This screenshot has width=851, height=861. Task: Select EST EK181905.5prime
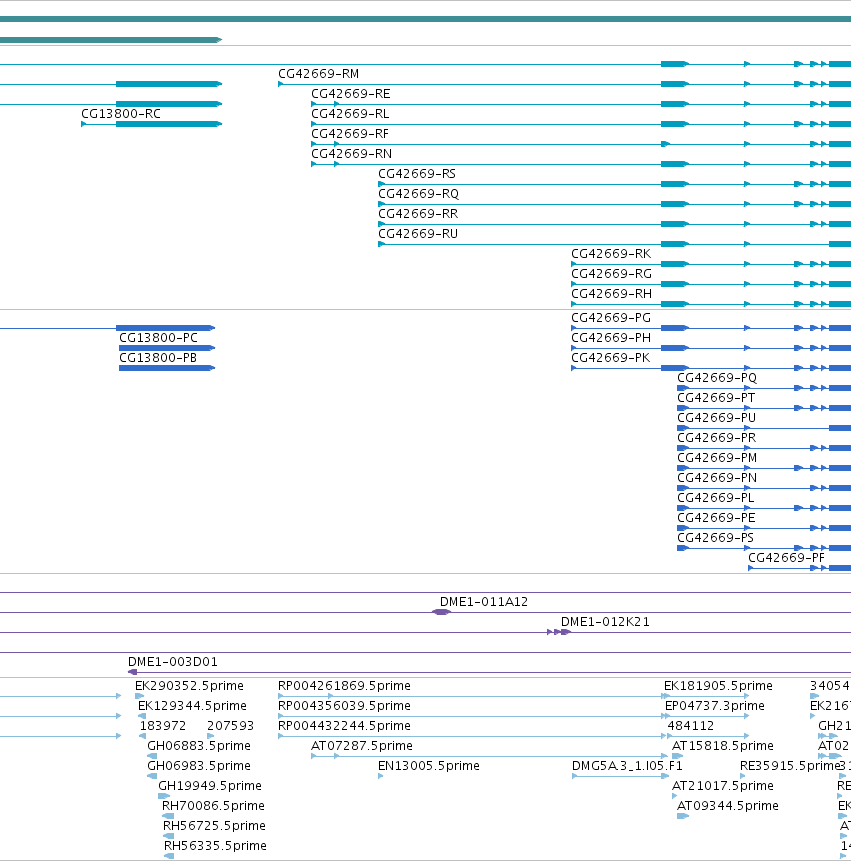pyautogui.click(x=718, y=686)
